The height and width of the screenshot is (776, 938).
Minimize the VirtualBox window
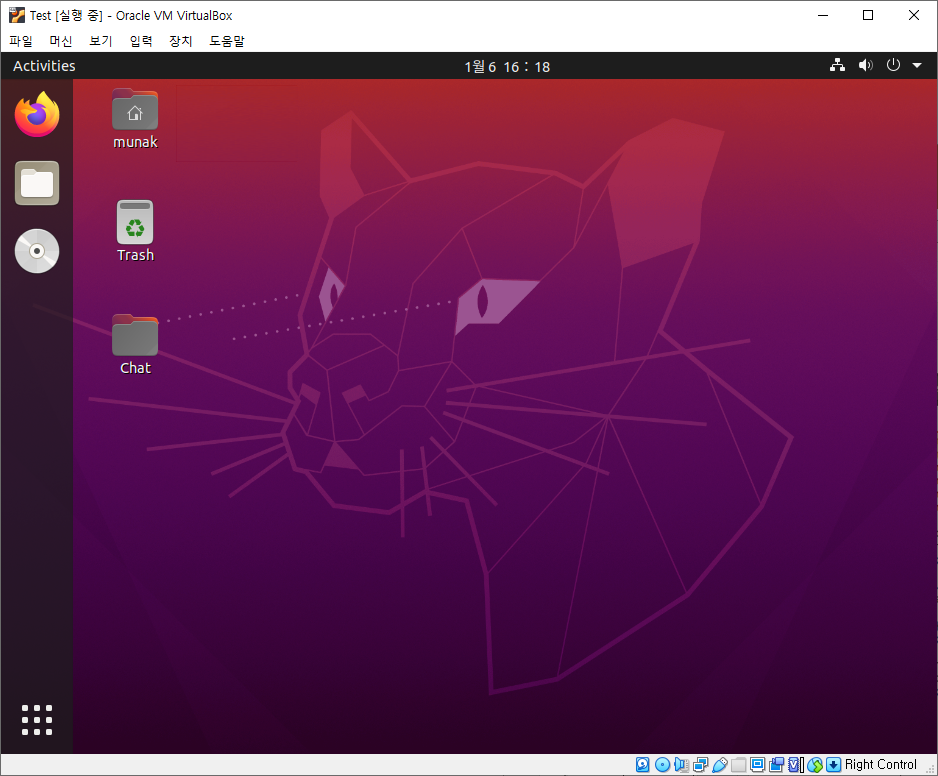pyautogui.click(x=823, y=15)
